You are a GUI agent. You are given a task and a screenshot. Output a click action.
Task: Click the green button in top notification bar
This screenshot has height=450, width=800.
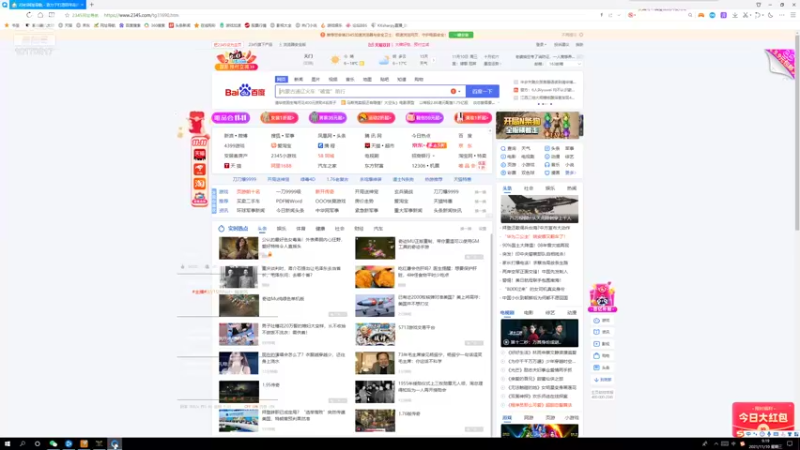pyautogui.click(x=461, y=35)
